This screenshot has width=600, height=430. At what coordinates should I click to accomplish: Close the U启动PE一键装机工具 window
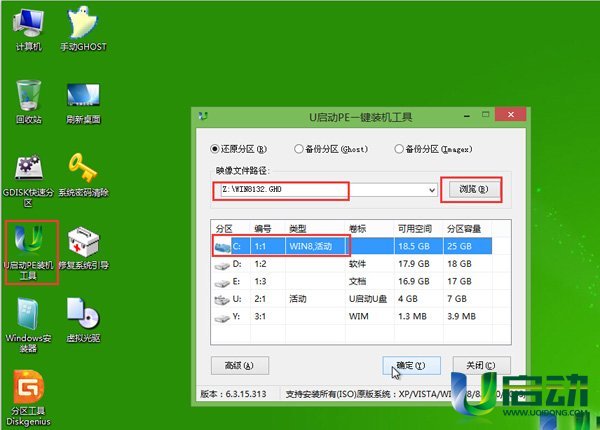510,114
